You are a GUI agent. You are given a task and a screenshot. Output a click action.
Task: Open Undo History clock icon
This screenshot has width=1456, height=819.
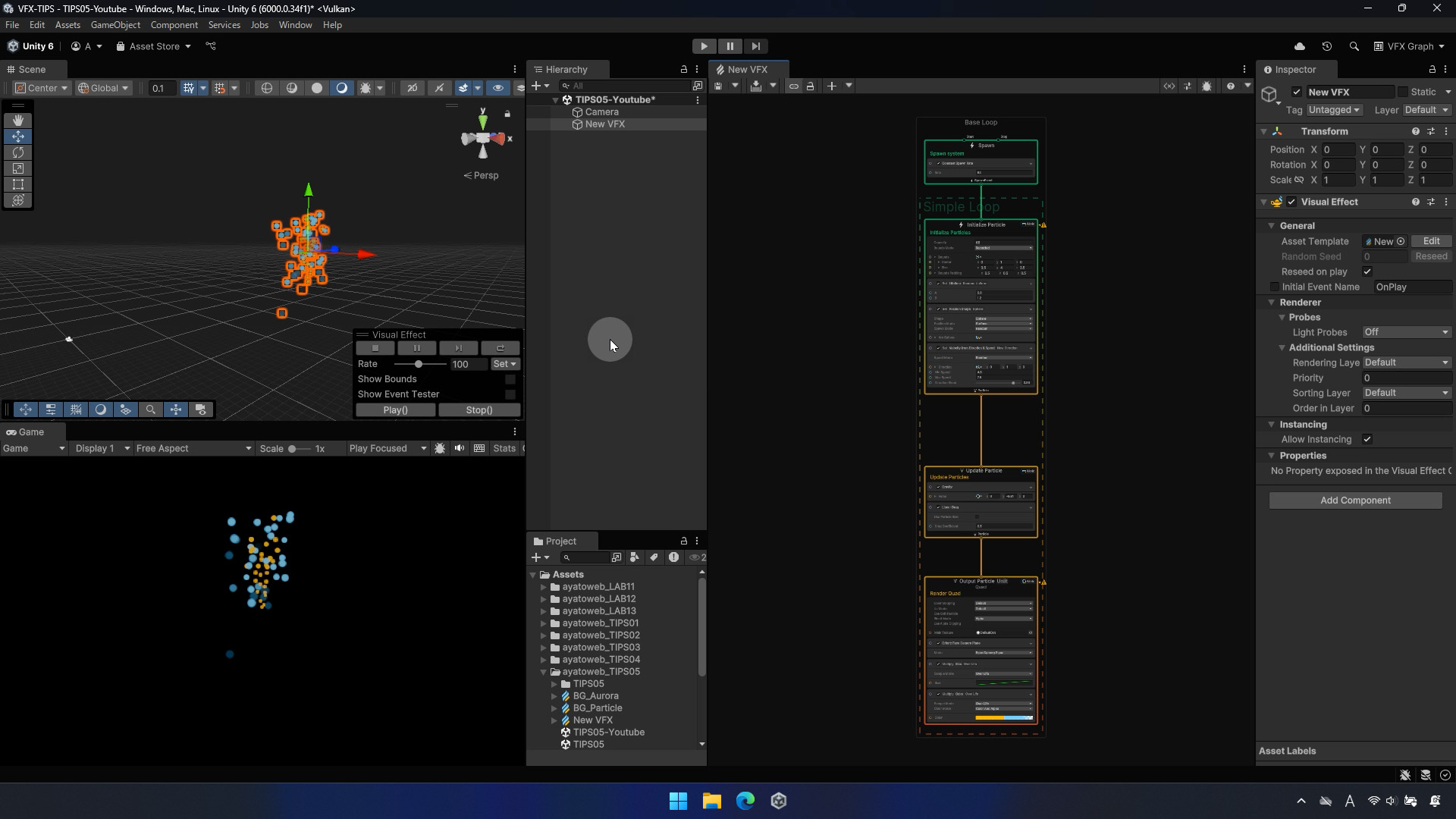(1326, 46)
